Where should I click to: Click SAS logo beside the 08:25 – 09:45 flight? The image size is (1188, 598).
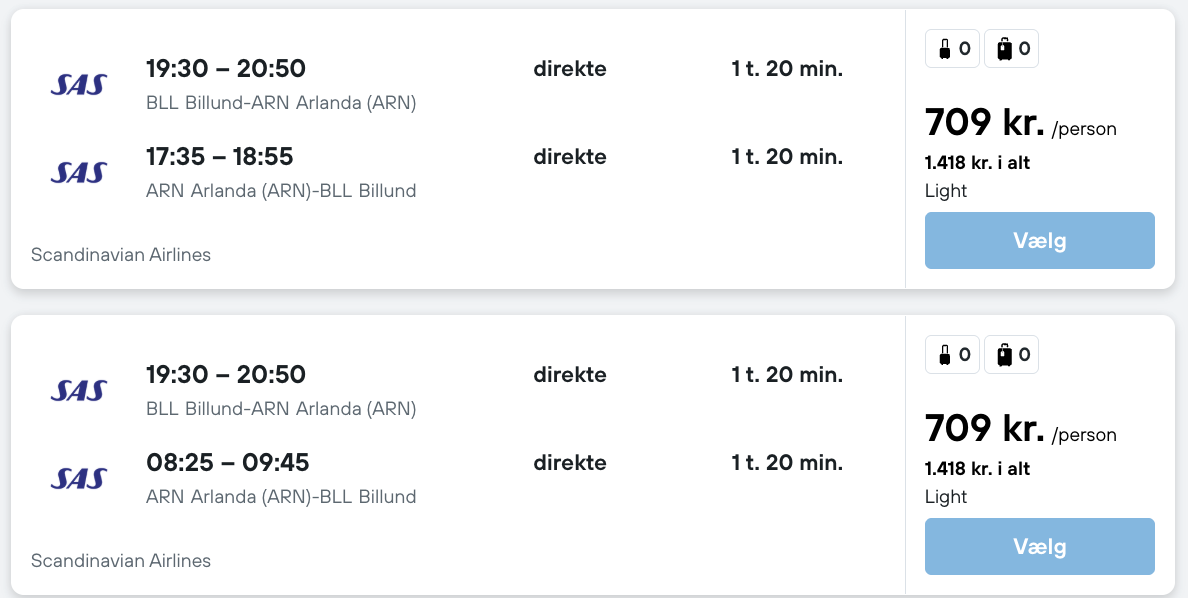click(78, 479)
